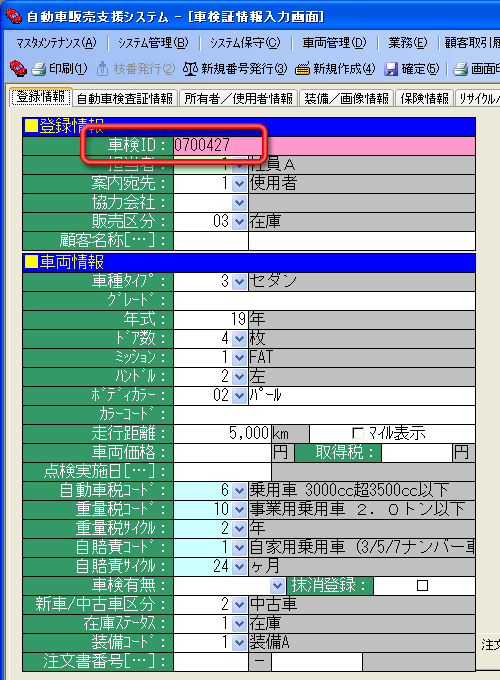Click the カラーコード input field
This screenshot has width=500, height=680.
coord(324,415)
